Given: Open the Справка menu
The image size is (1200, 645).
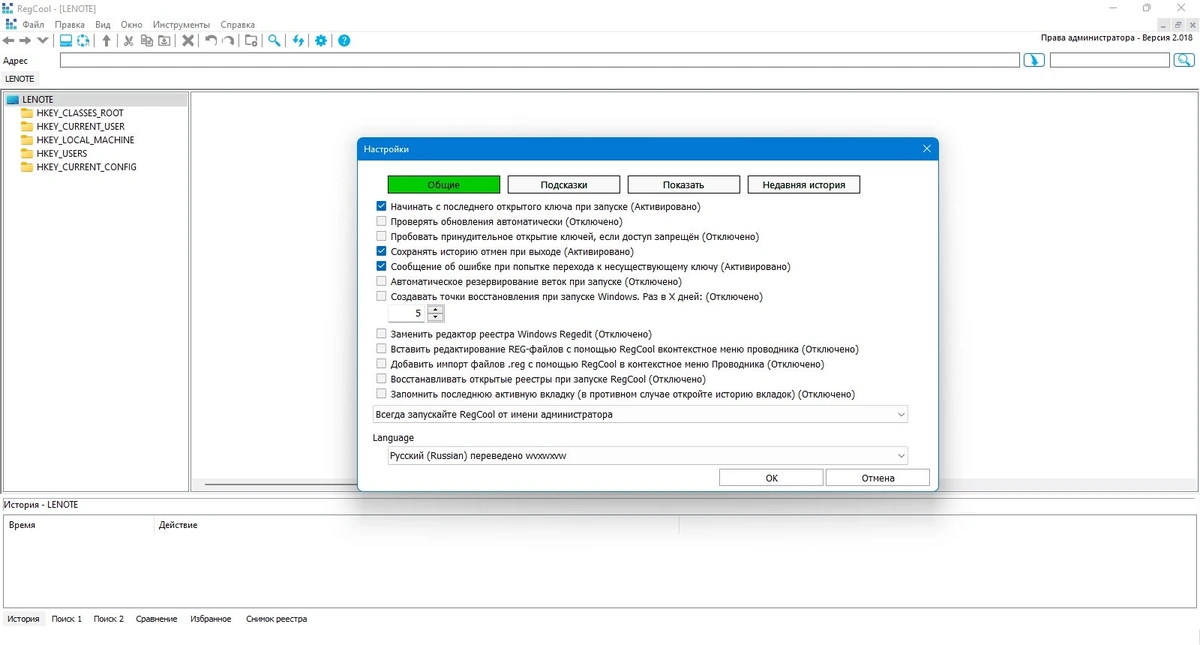Looking at the screenshot, I should pyautogui.click(x=237, y=24).
